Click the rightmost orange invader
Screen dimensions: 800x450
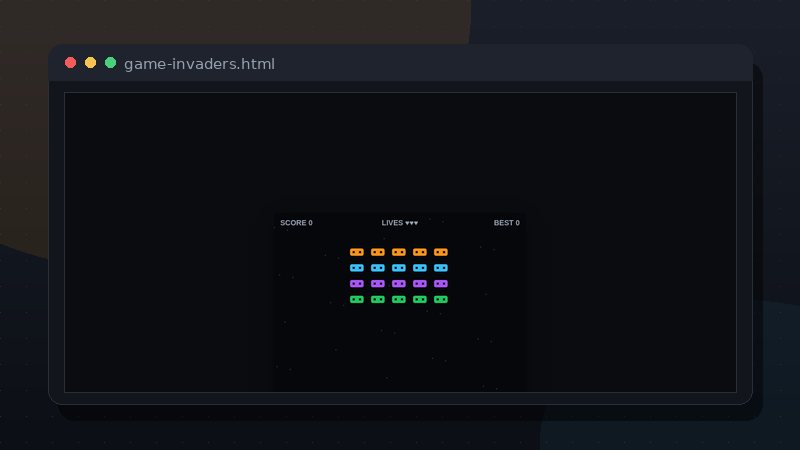click(441, 252)
